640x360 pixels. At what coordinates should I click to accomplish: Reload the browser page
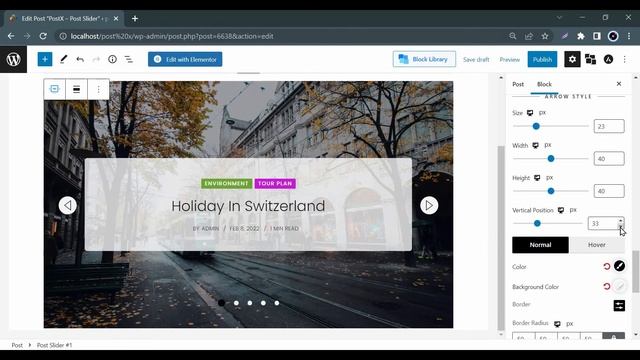click(x=43, y=36)
